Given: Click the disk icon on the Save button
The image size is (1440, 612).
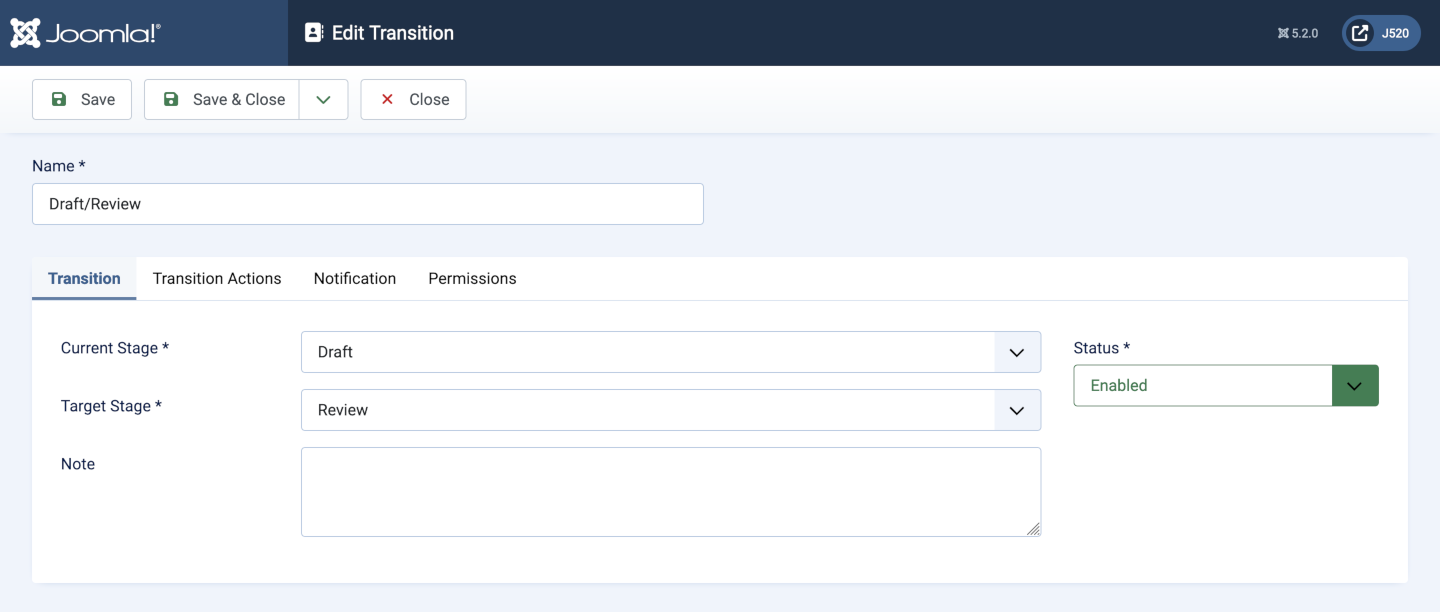Looking at the screenshot, I should (x=60, y=99).
